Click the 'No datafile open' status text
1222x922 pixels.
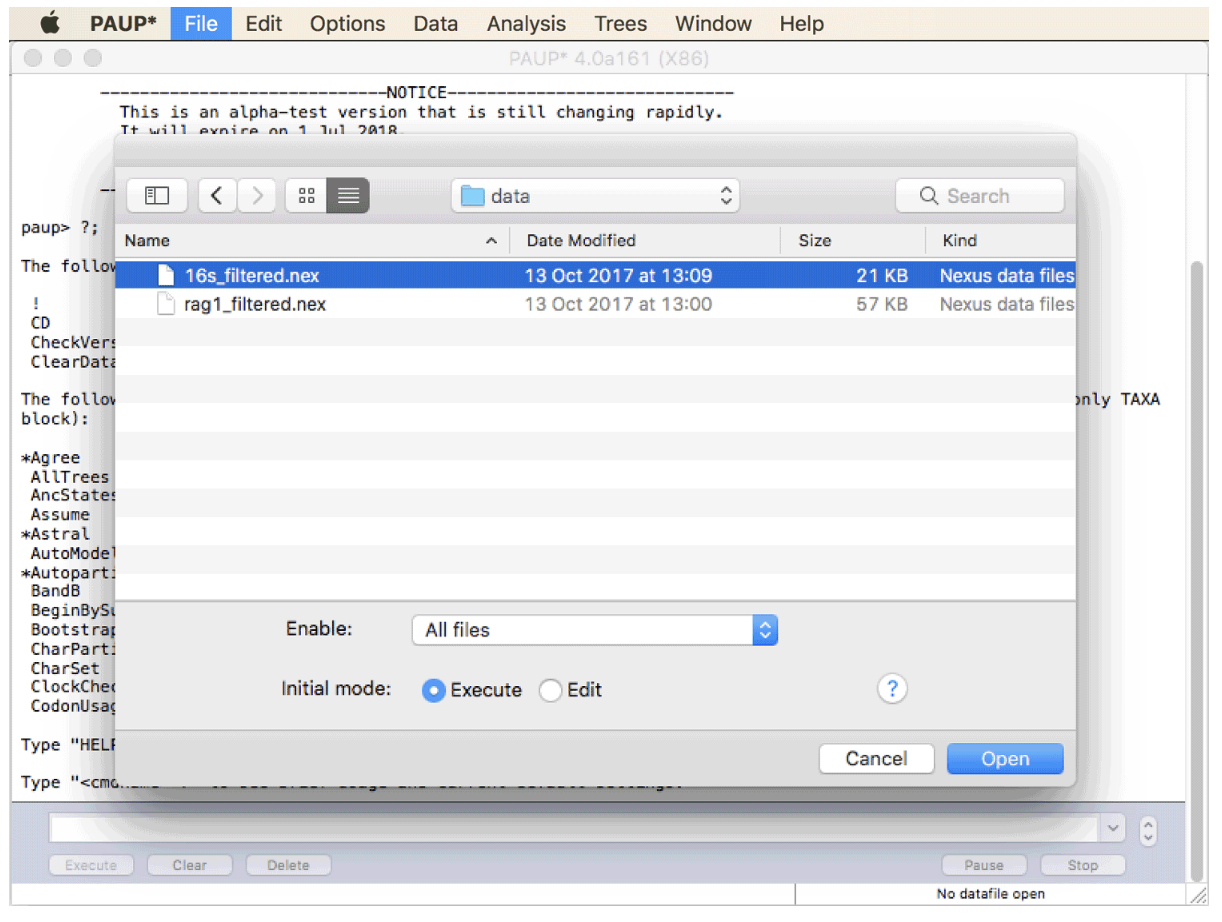coord(991,894)
